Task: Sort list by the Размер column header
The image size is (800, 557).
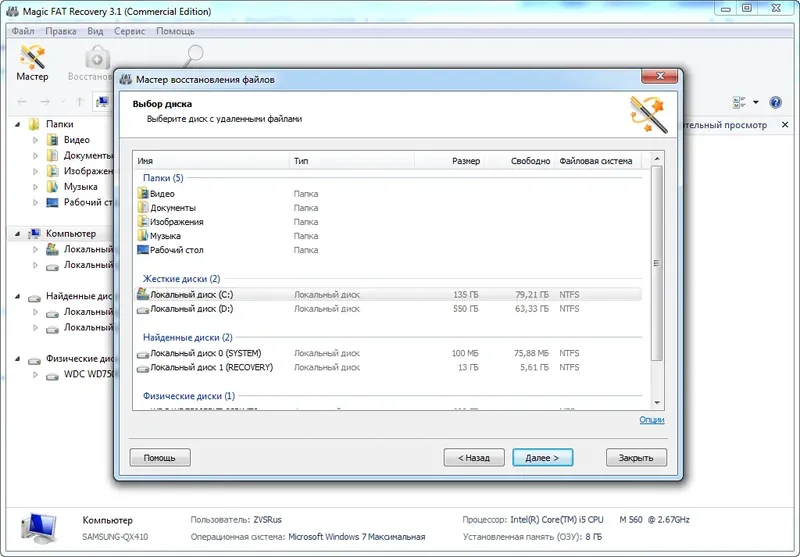Action: click(x=449, y=161)
